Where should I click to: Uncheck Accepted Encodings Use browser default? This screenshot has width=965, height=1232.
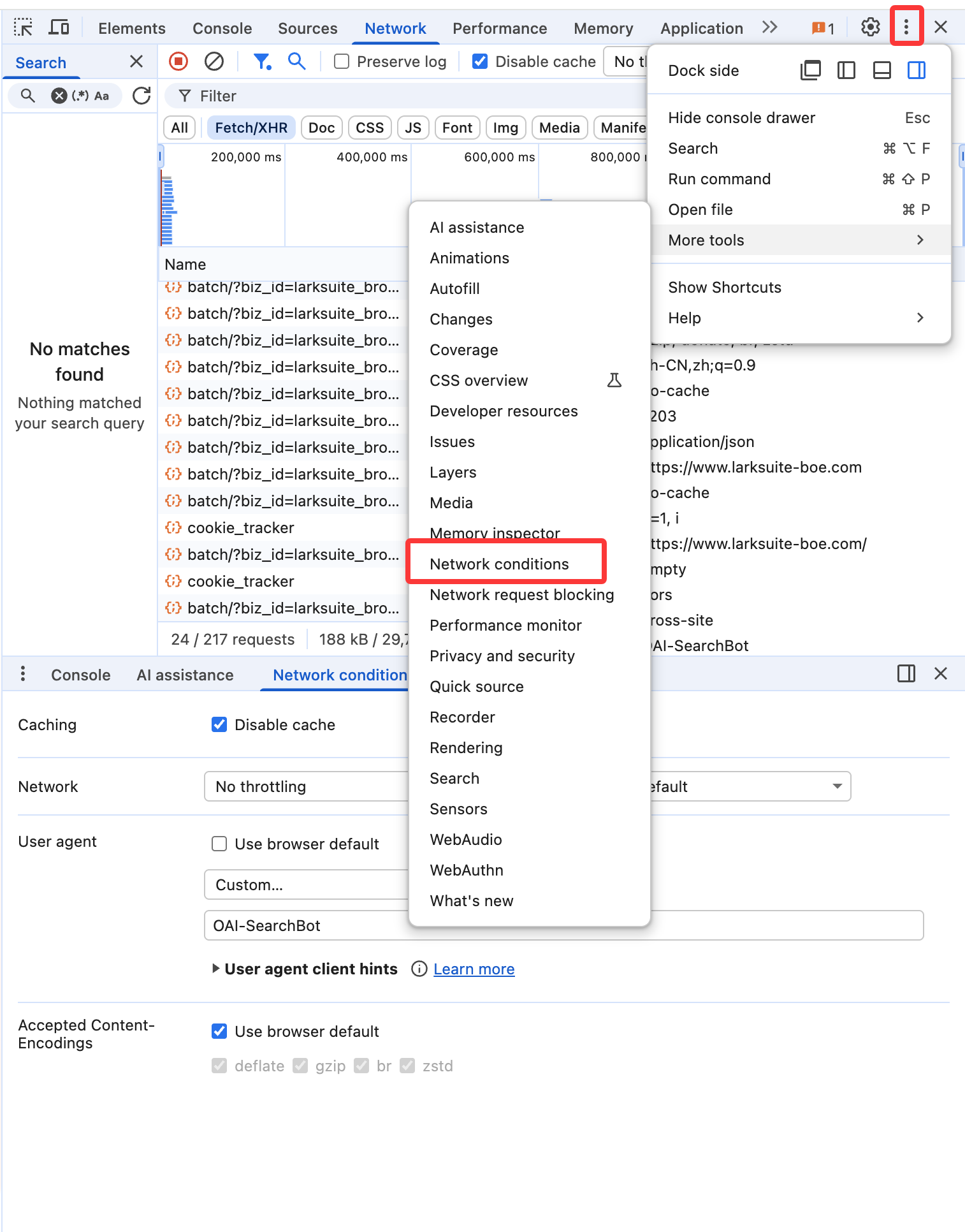pyautogui.click(x=219, y=1031)
